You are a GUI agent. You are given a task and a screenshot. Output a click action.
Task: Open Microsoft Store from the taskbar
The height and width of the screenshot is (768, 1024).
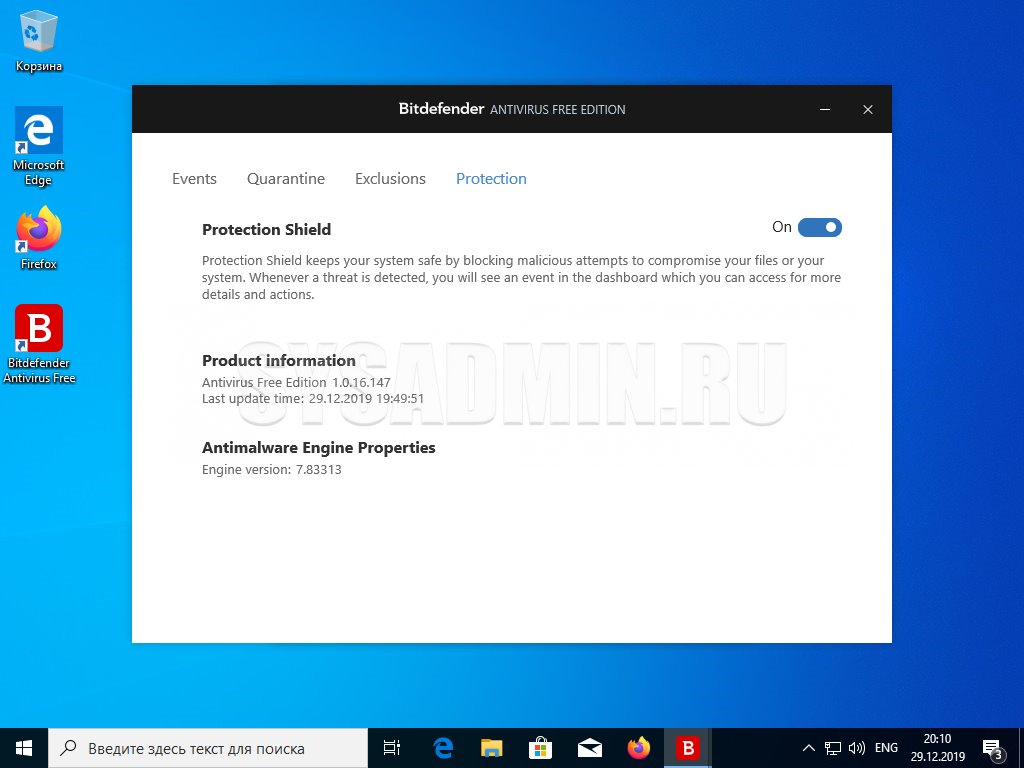tap(540, 748)
